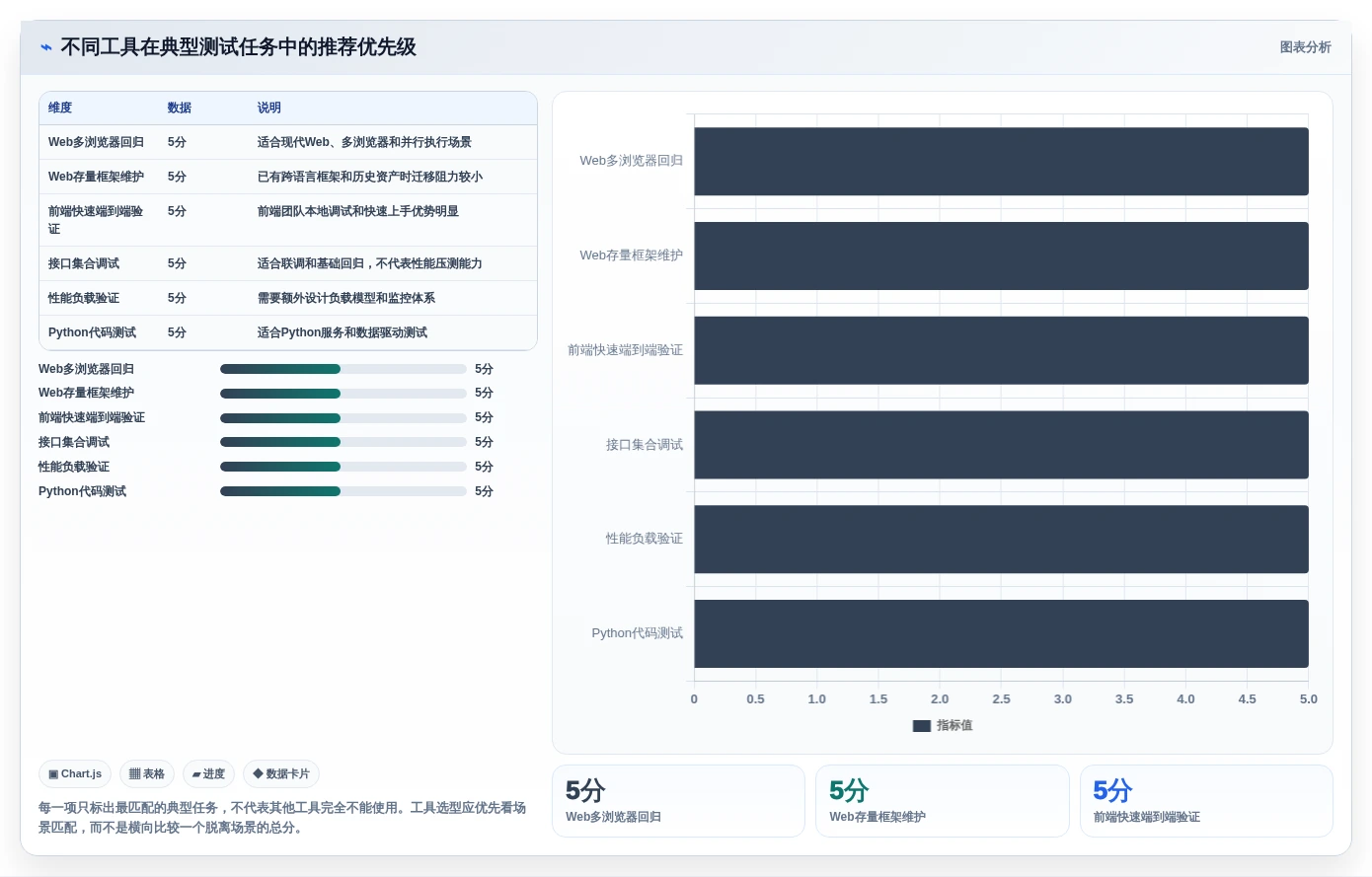Click the 接口集合调试 progress bar
The image size is (1372, 877).
(x=343, y=442)
